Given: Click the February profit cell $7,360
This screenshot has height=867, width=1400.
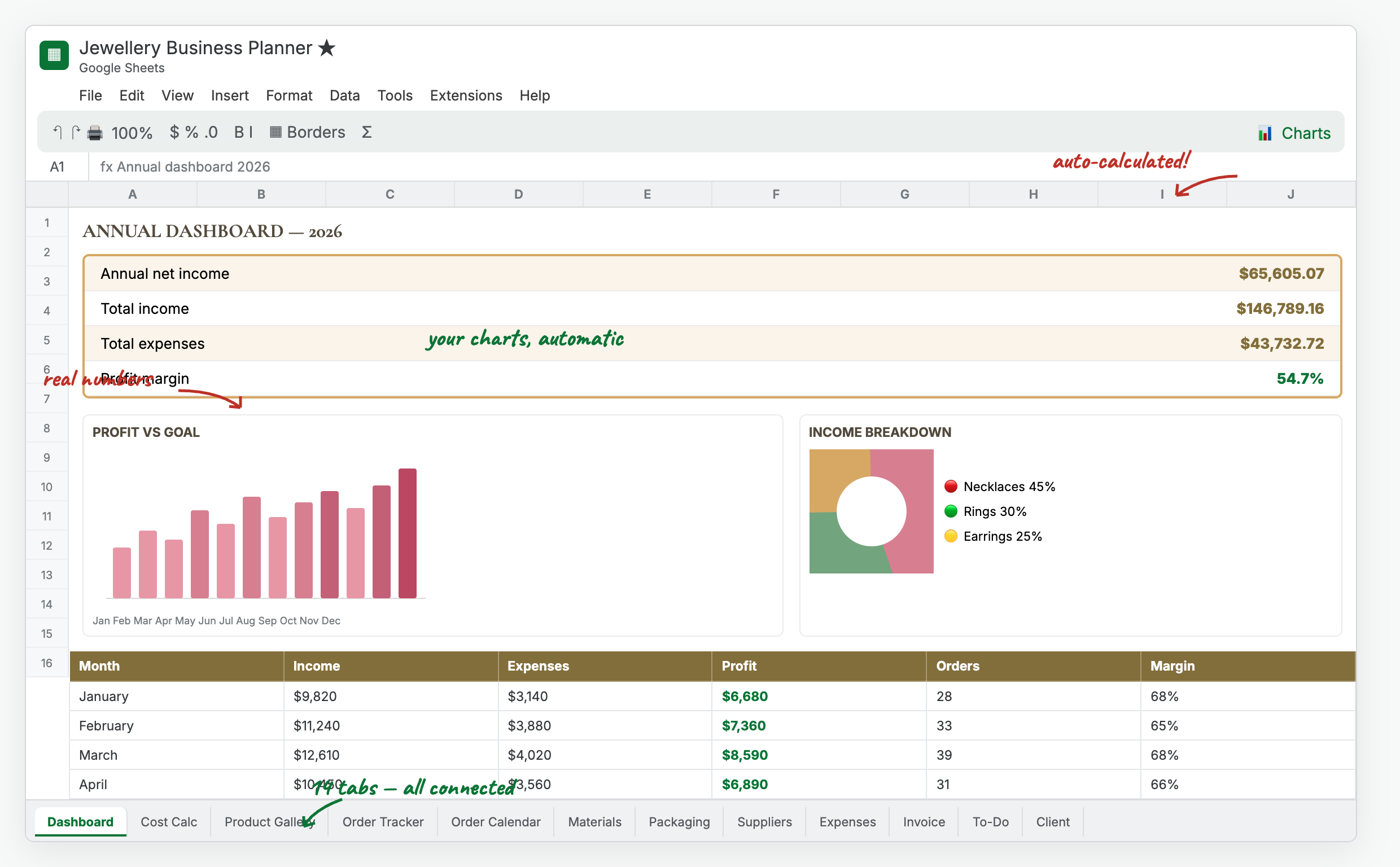Looking at the screenshot, I should click(819, 725).
